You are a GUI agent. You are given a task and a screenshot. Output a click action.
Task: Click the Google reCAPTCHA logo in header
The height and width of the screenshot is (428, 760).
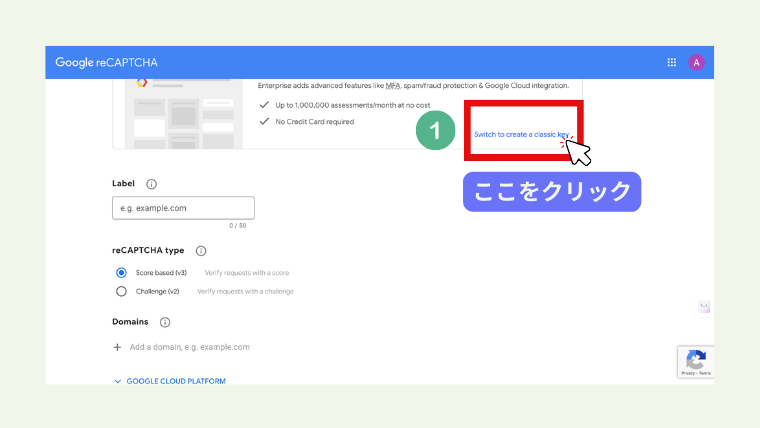(x=106, y=62)
